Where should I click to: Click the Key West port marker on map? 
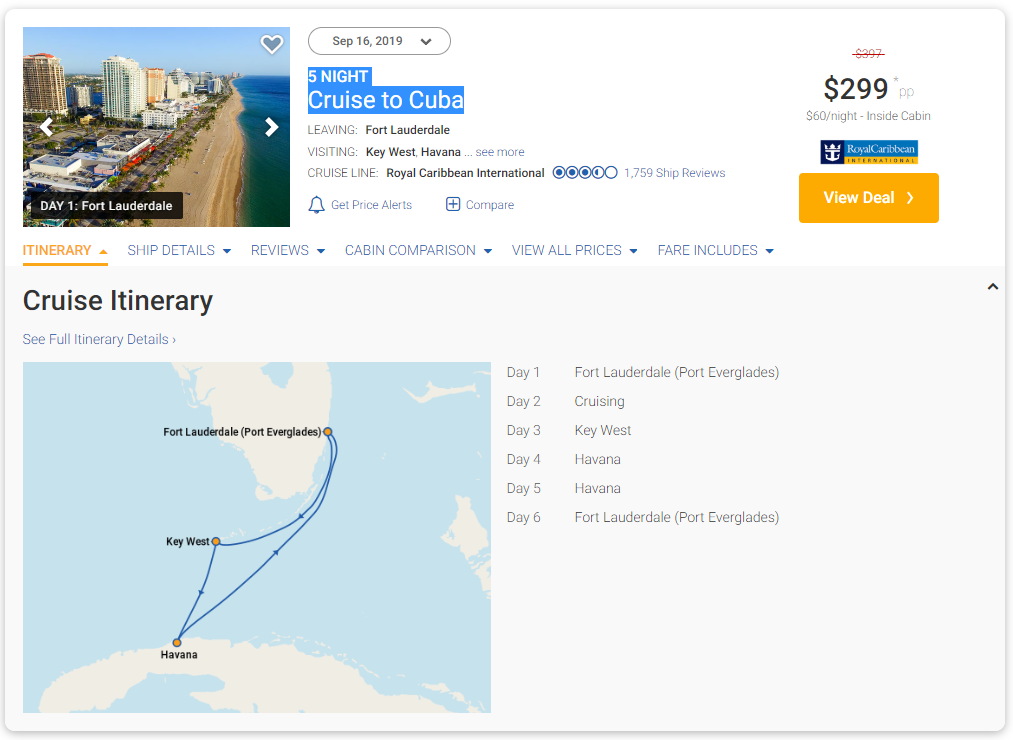216,542
